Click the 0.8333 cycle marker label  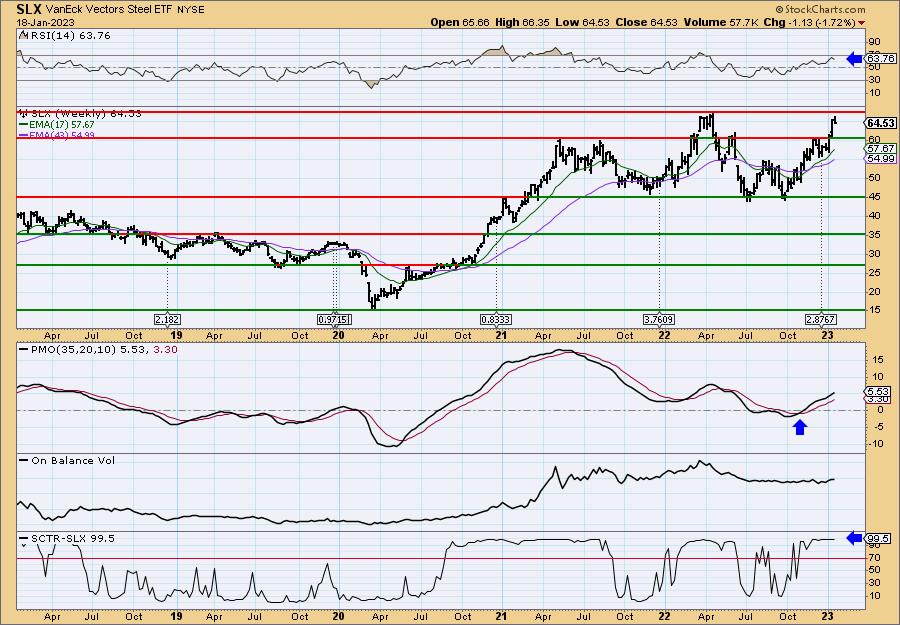496,319
